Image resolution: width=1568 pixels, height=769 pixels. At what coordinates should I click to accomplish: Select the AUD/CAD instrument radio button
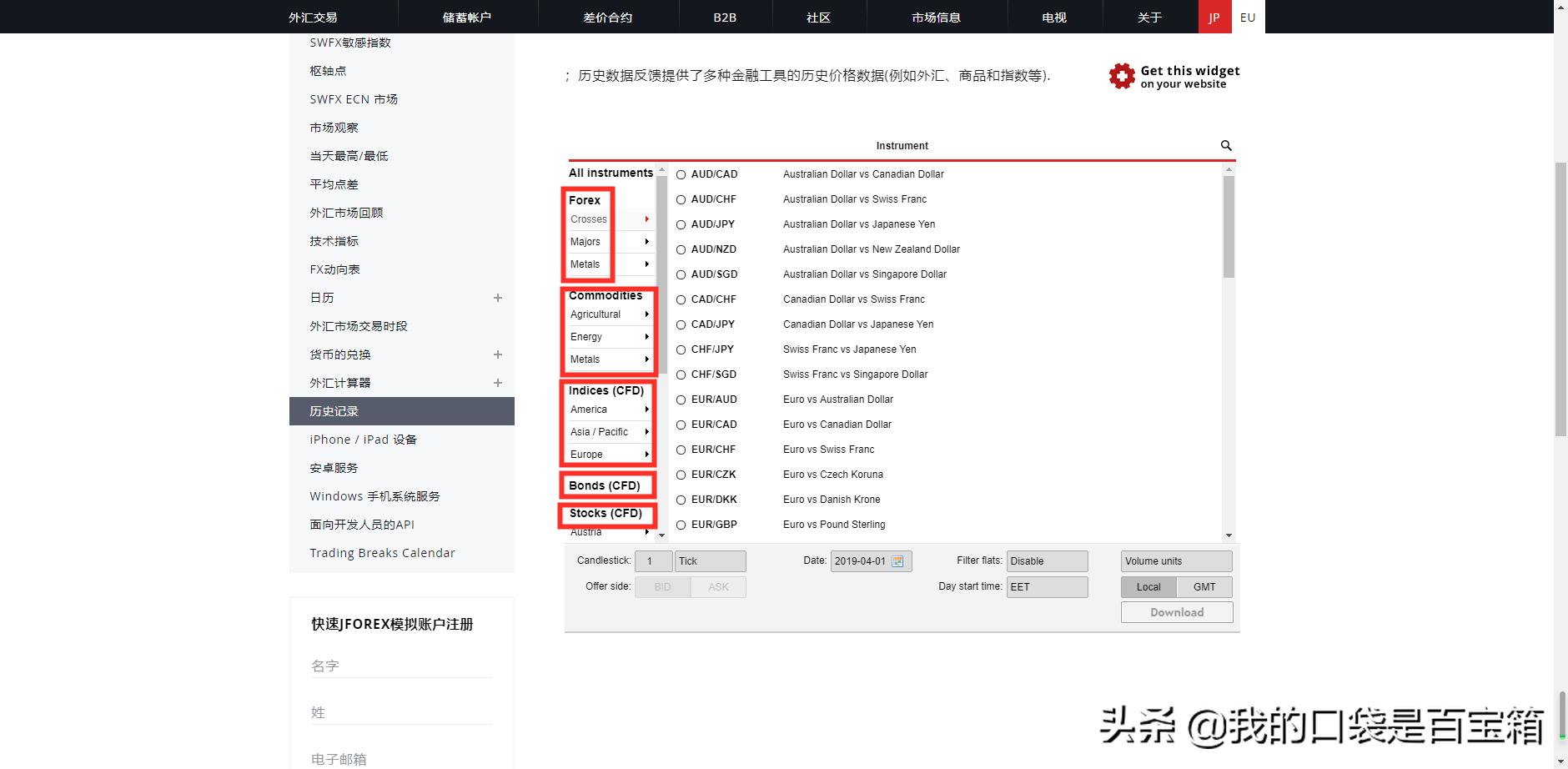pos(681,174)
